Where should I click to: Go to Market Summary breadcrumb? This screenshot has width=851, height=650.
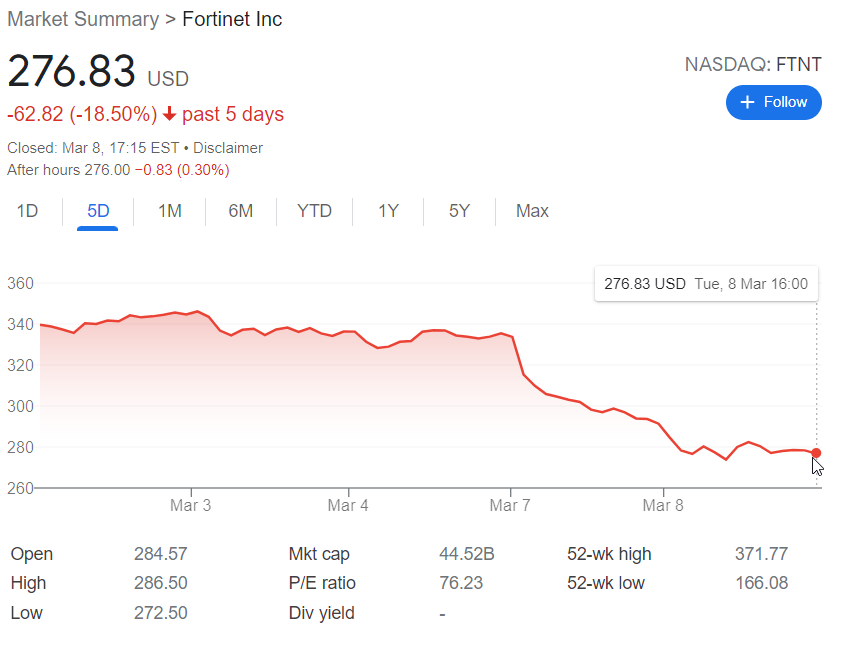(x=83, y=19)
